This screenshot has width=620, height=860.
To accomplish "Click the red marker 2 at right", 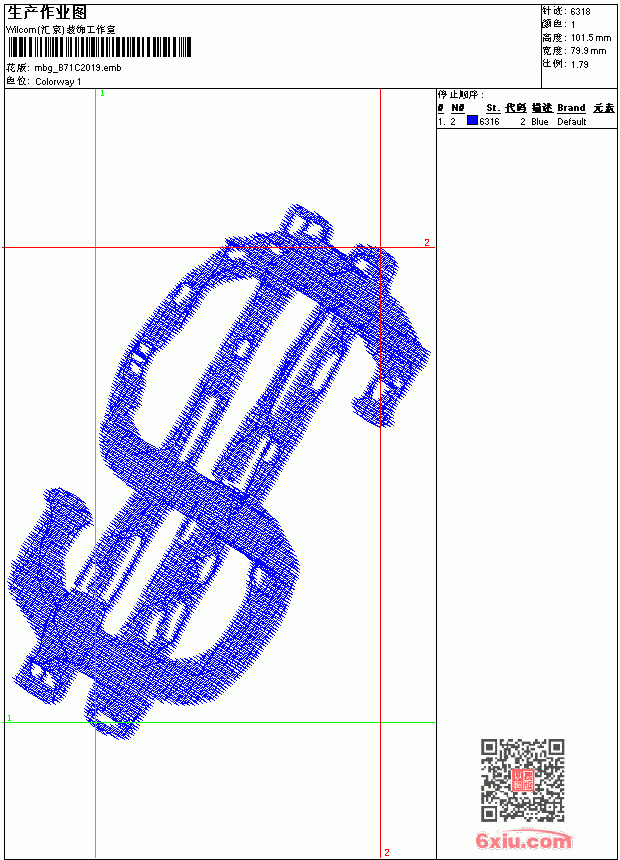I will click(x=426, y=242).
